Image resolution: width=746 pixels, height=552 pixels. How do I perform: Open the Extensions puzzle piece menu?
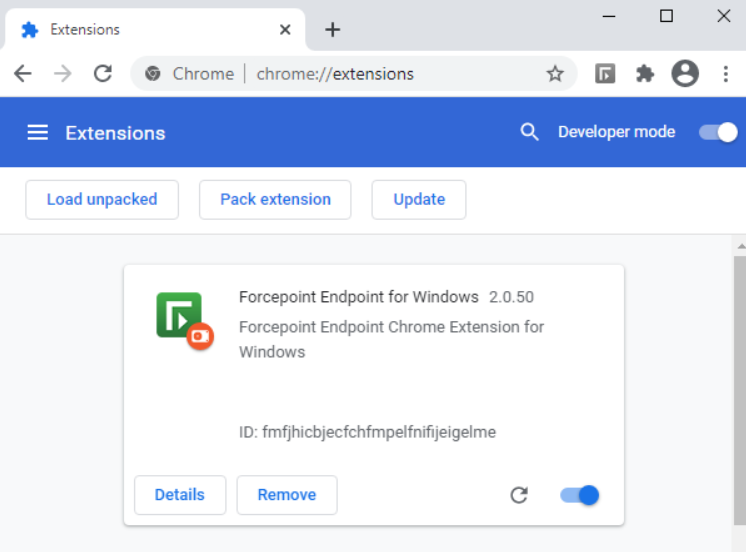(x=645, y=73)
